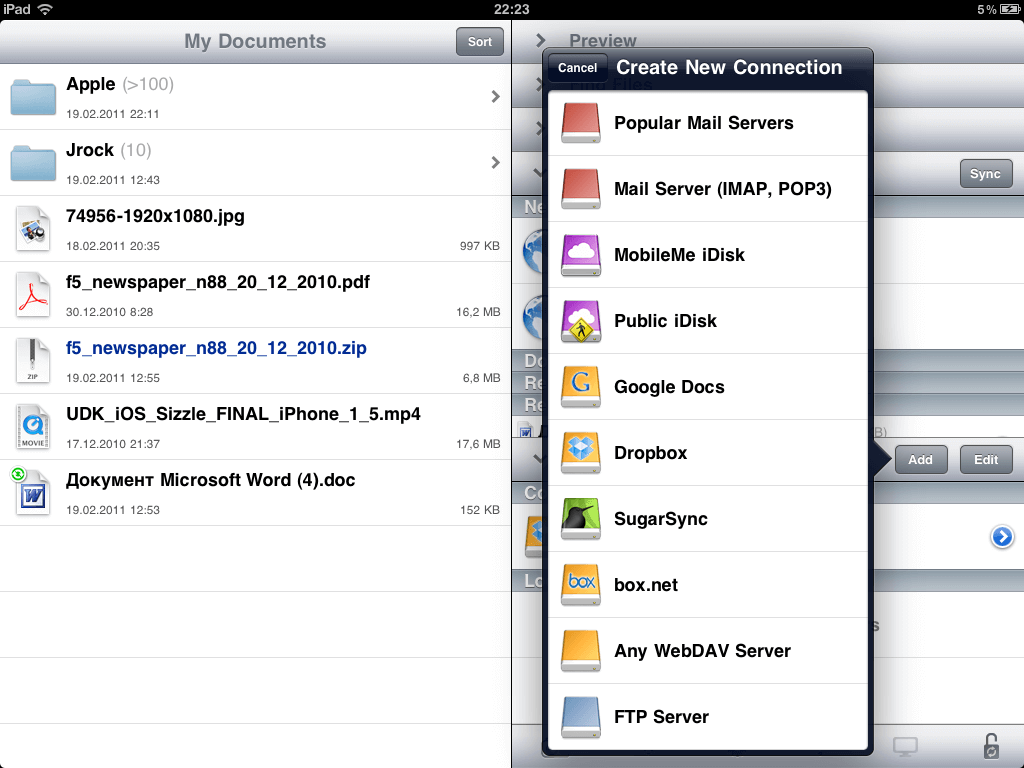Click the Popular Mail Servers drive icon

tap(581, 123)
